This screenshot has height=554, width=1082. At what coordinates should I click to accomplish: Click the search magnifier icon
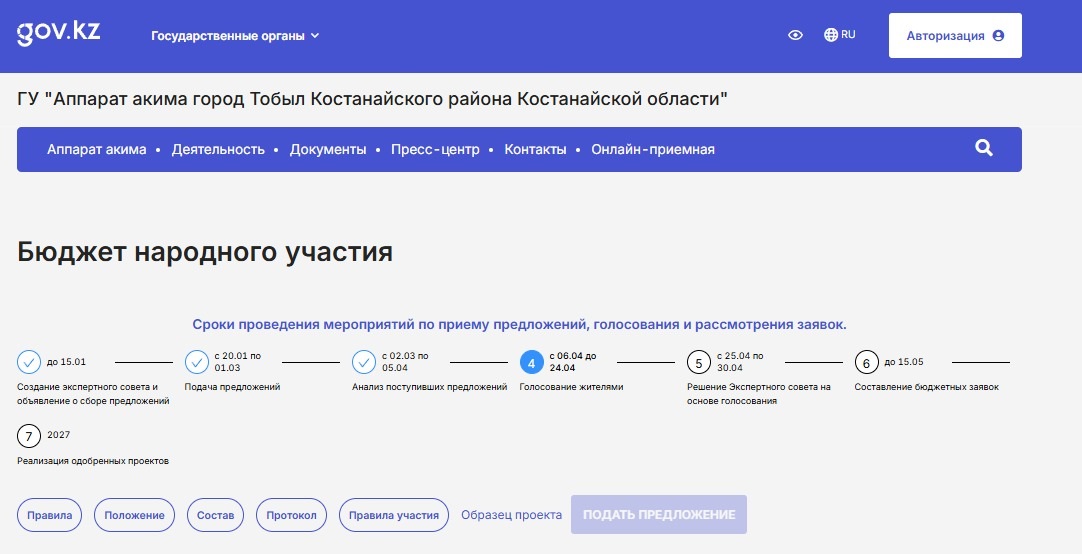(x=983, y=149)
